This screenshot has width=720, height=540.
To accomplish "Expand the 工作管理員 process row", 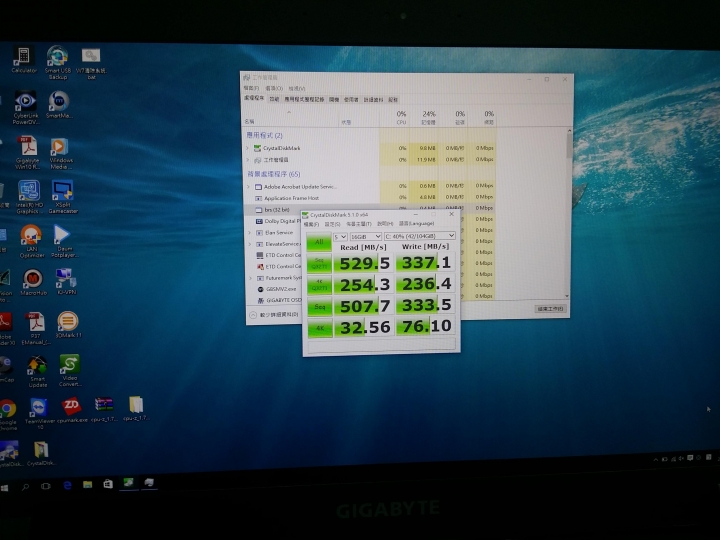I will click(248, 160).
